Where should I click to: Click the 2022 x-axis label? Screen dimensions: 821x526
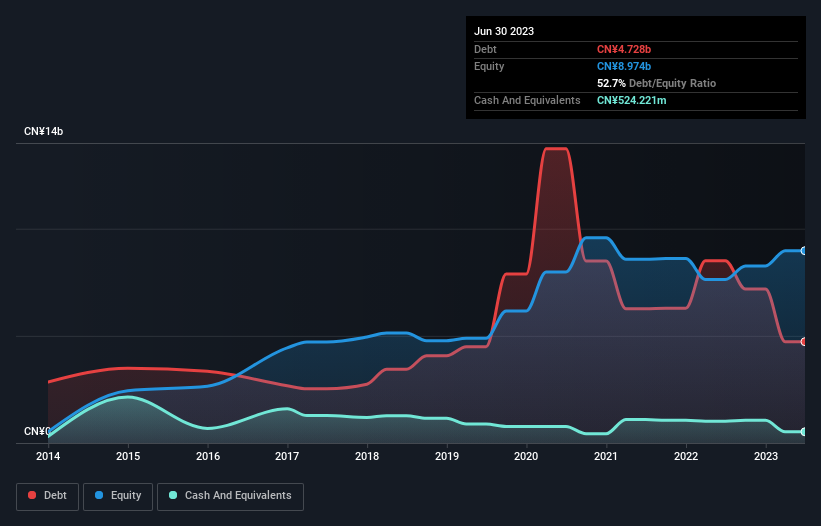[x=686, y=456]
